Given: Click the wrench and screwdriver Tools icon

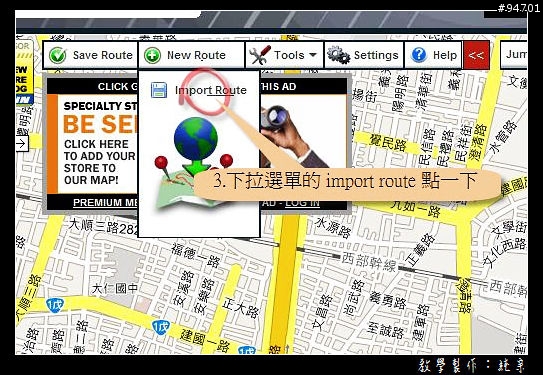Looking at the screenshot, I should click(x=260, y=55).
